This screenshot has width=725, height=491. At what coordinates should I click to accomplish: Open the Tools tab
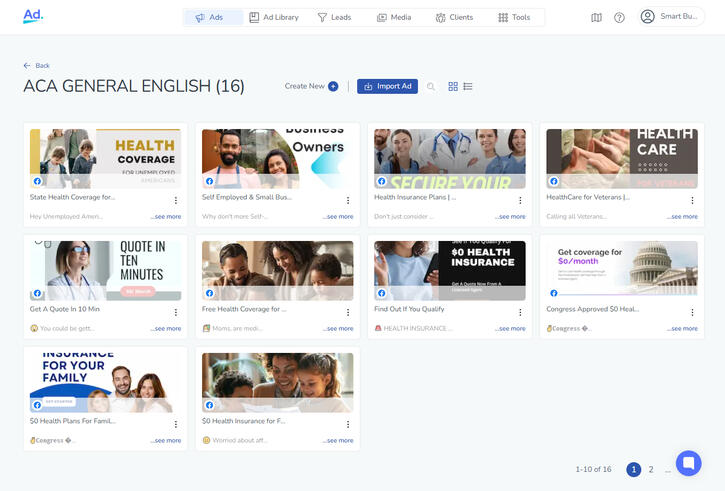514,17
